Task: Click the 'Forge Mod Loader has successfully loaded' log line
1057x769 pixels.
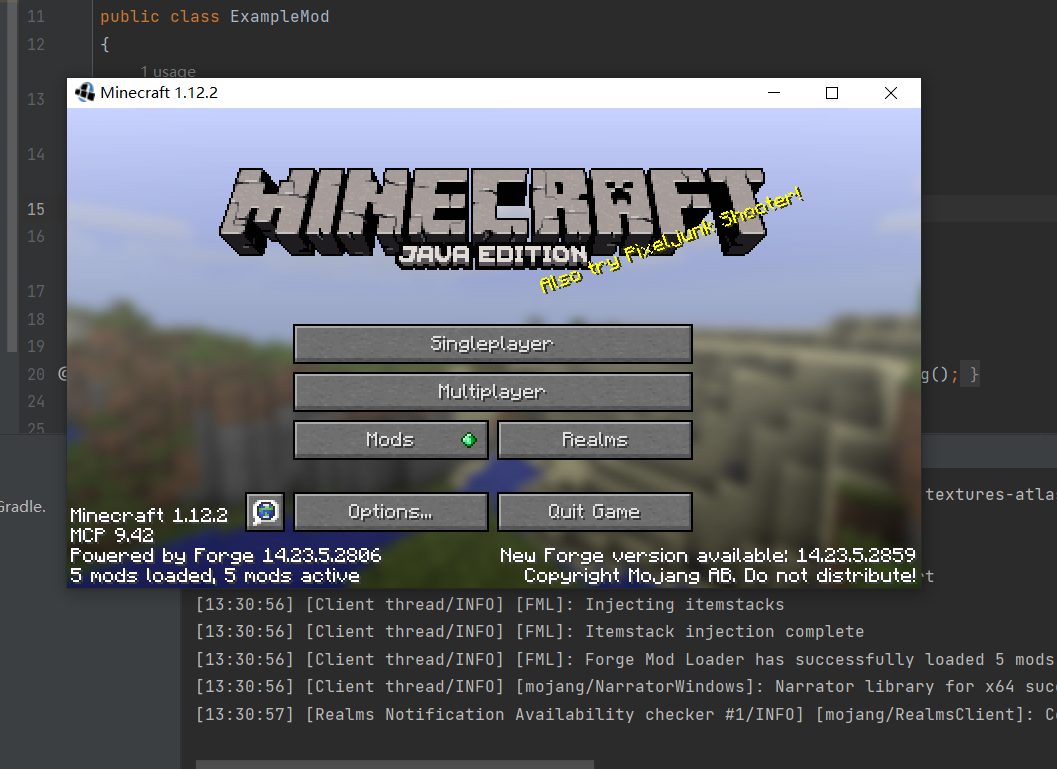Action: [x=626, y=659]
